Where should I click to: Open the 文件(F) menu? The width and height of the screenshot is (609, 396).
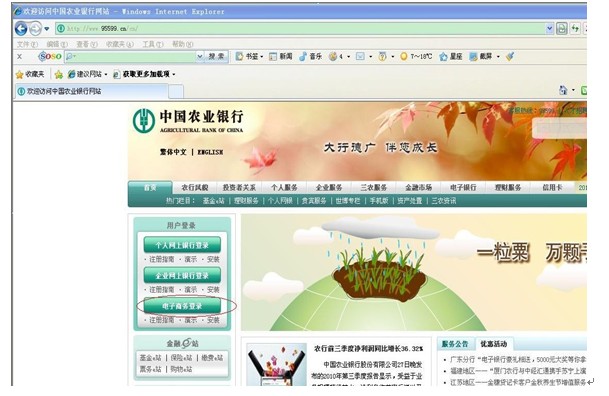(27, 44)
